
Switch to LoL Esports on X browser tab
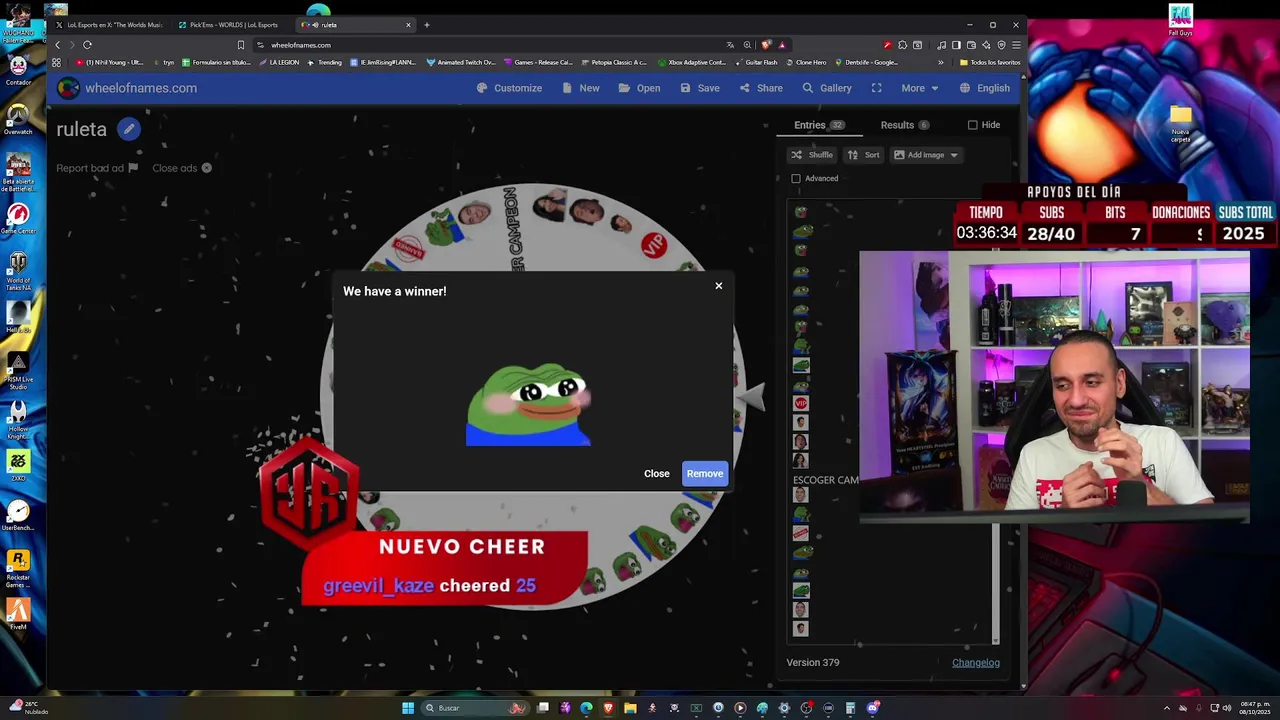110,25
